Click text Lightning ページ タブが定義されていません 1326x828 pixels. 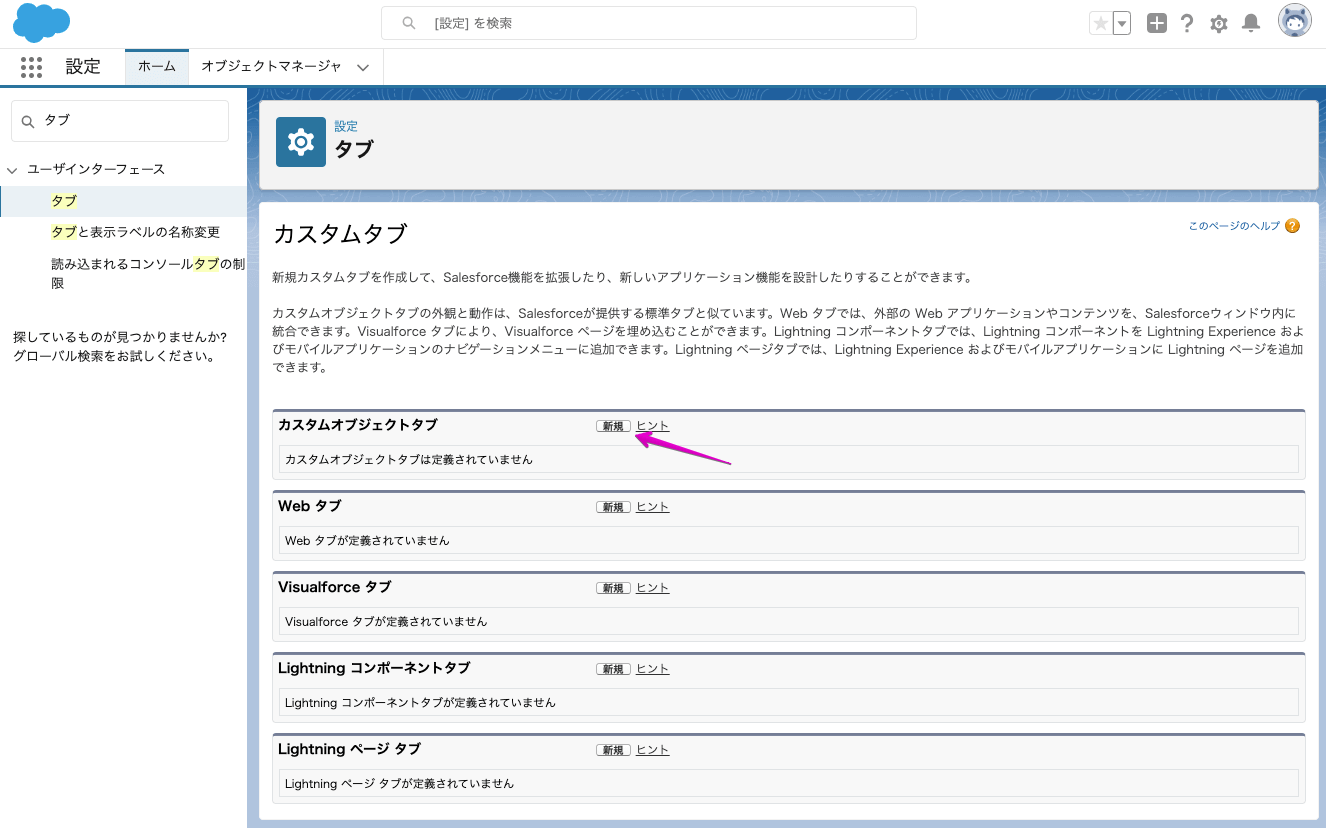(x=399, y=784)
